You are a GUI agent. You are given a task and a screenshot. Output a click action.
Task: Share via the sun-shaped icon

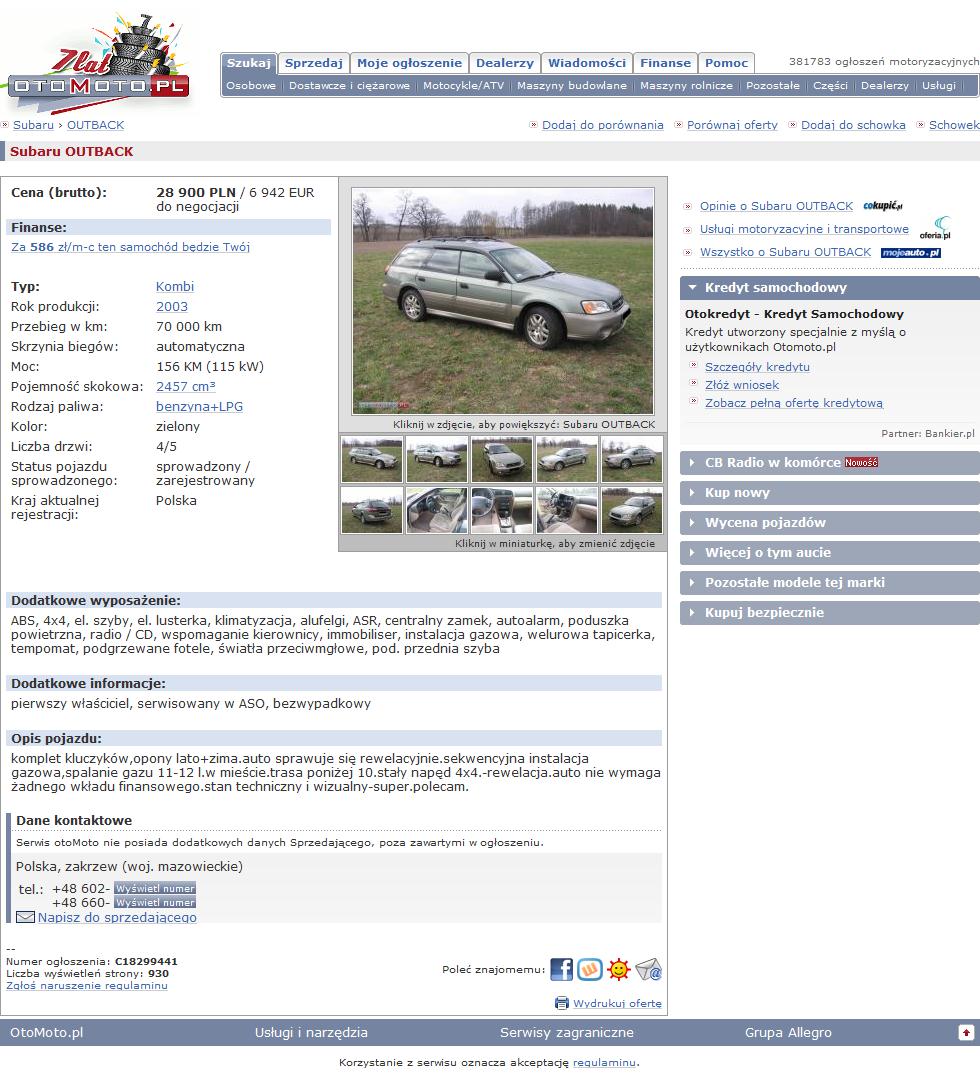(x=618, y=969)
